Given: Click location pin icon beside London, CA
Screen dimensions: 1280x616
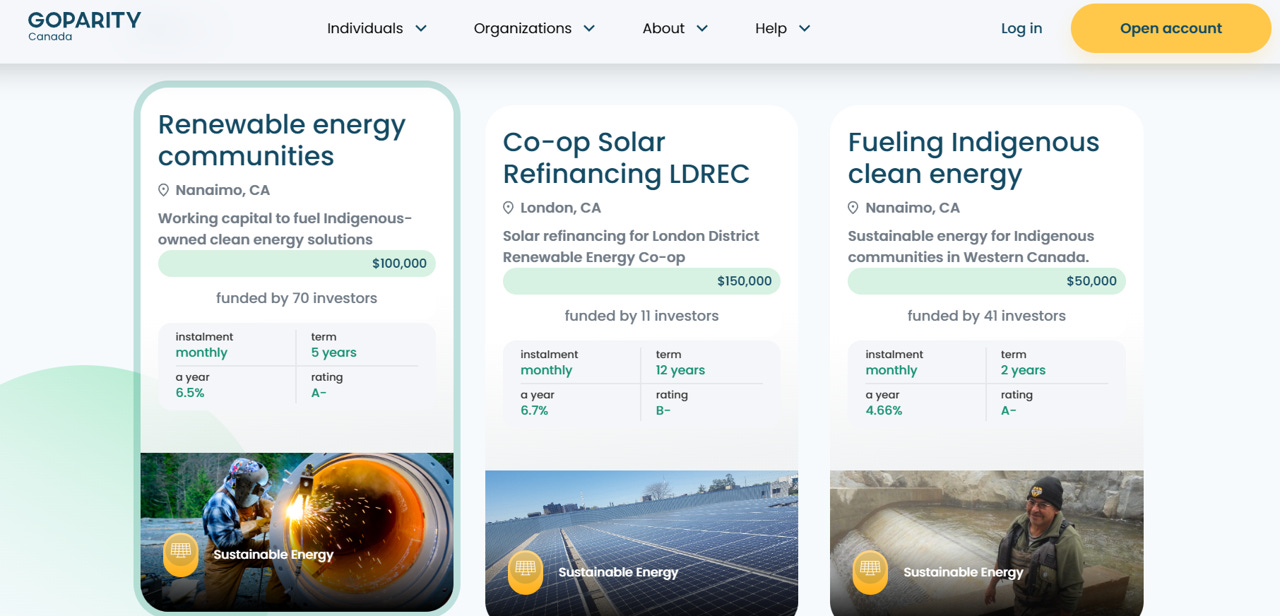Looking at the screenshot, I should 508,208.
